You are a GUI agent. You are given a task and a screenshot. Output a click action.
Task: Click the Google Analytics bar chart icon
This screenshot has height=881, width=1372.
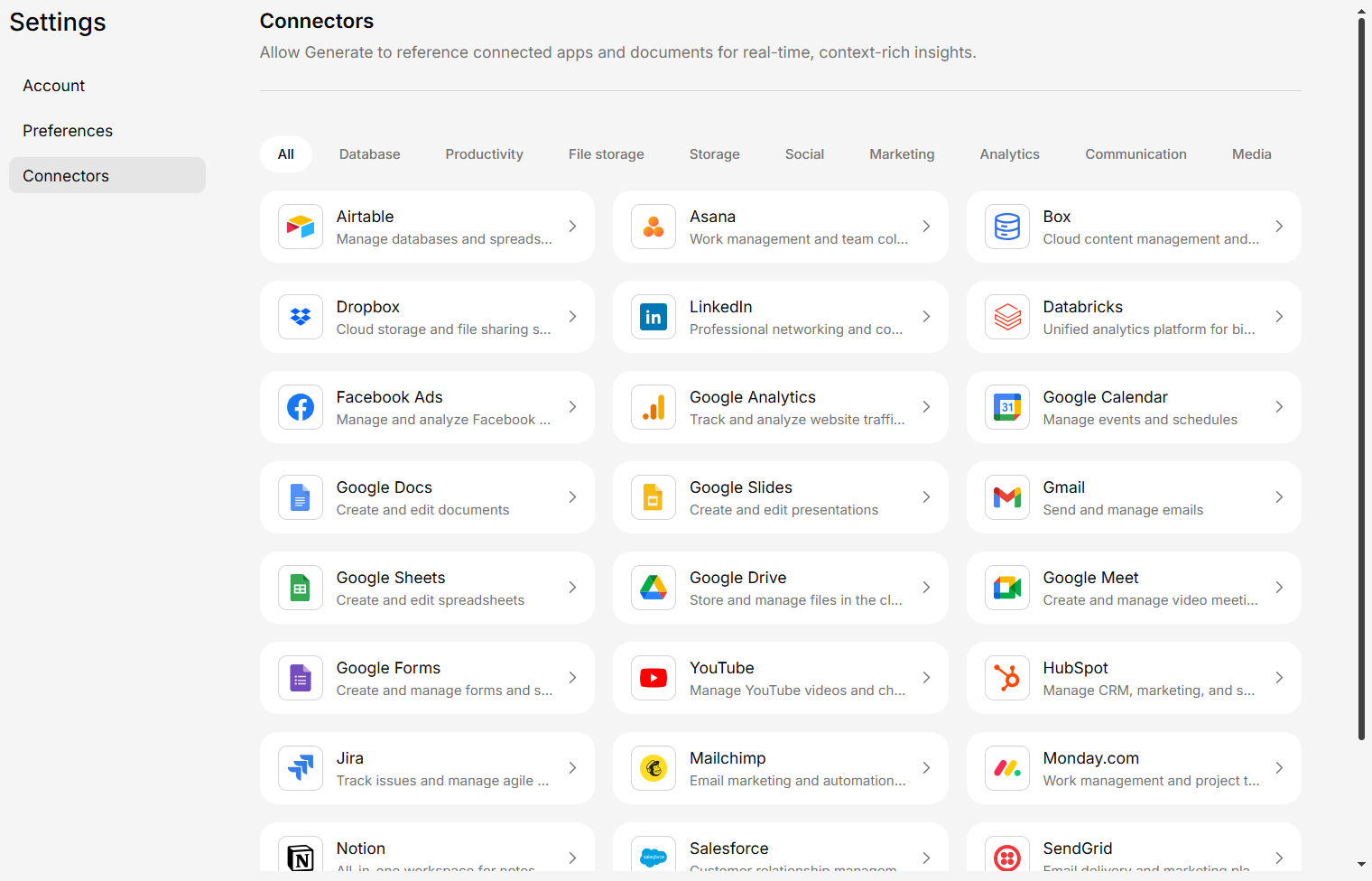pyautogui.click(x=654, y=407)
